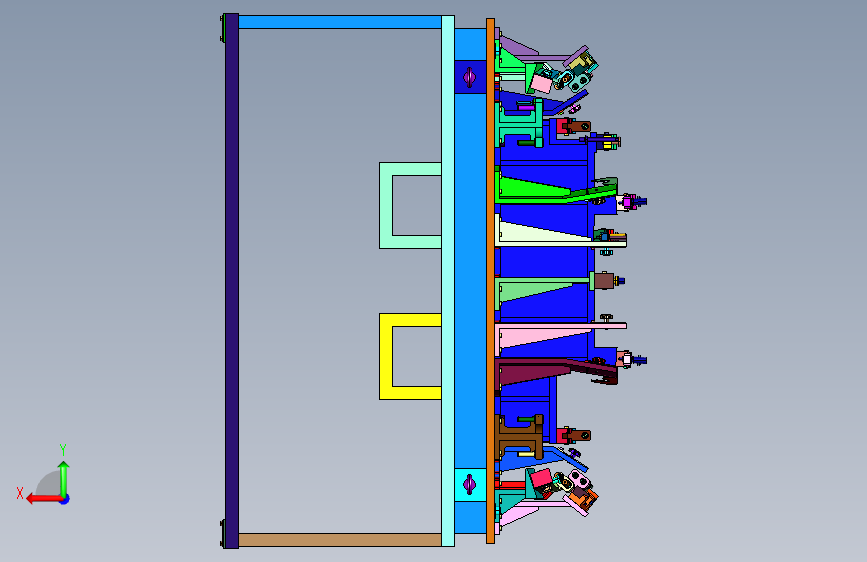The height and width of the screenshot is (562, 867).
Task: Select the mint green U-shaped handle bracket
Action: 386,205
